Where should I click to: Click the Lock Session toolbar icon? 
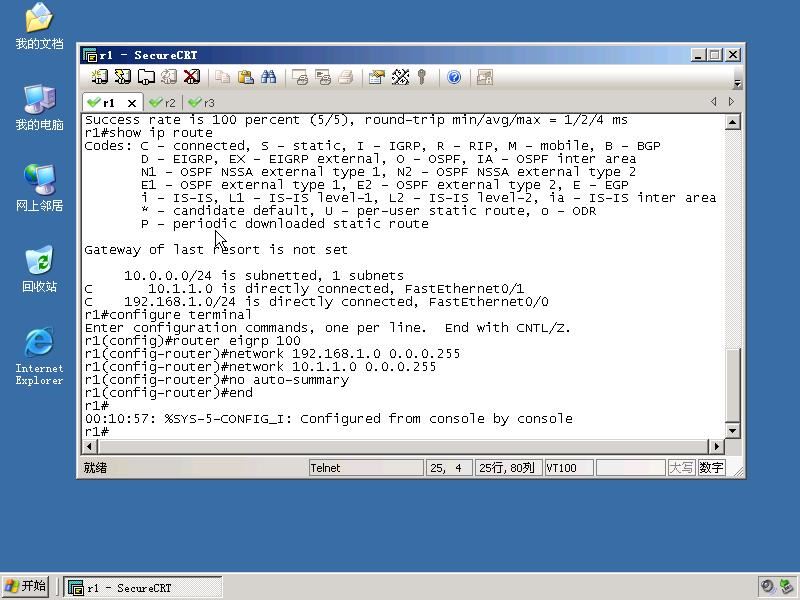pyautogui.click(x=485, y=77)
